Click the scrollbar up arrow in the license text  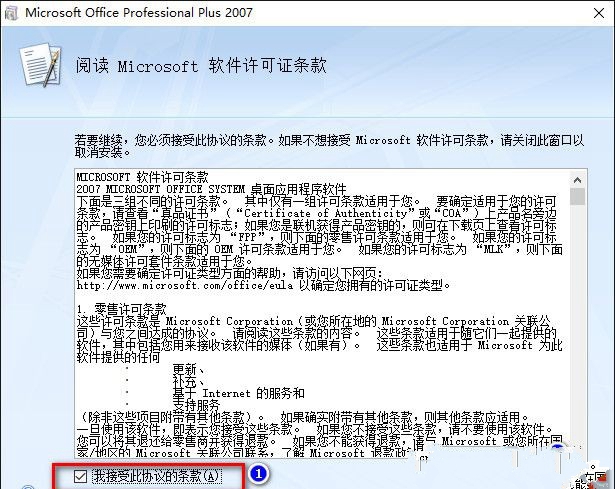(577, 180)
